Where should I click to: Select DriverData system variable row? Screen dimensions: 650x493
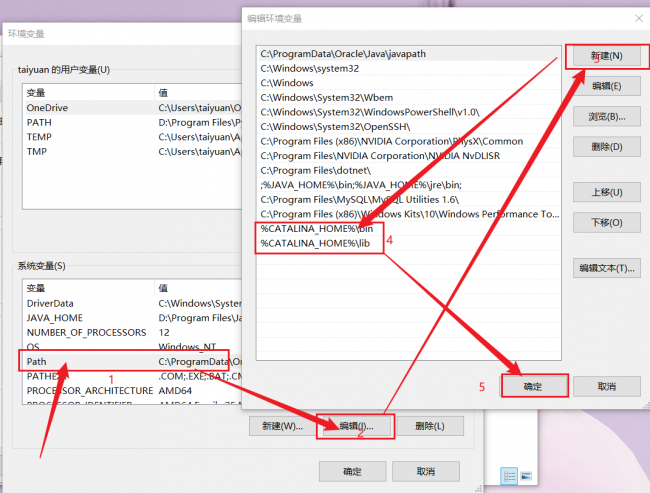133,304
